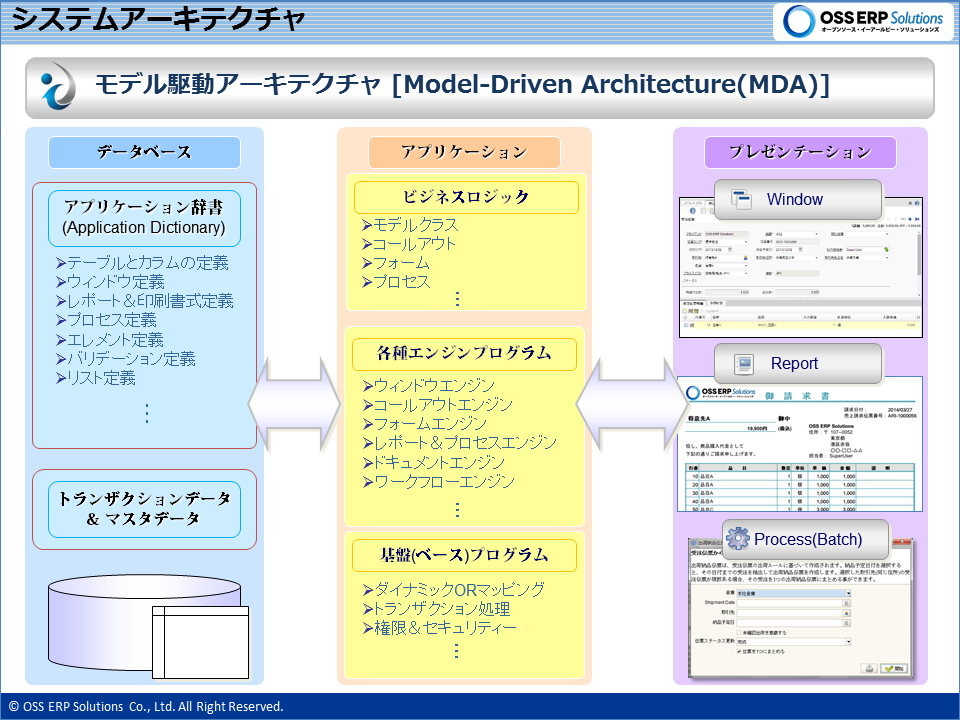Click the green icon beside the SuperUser field

886,251
